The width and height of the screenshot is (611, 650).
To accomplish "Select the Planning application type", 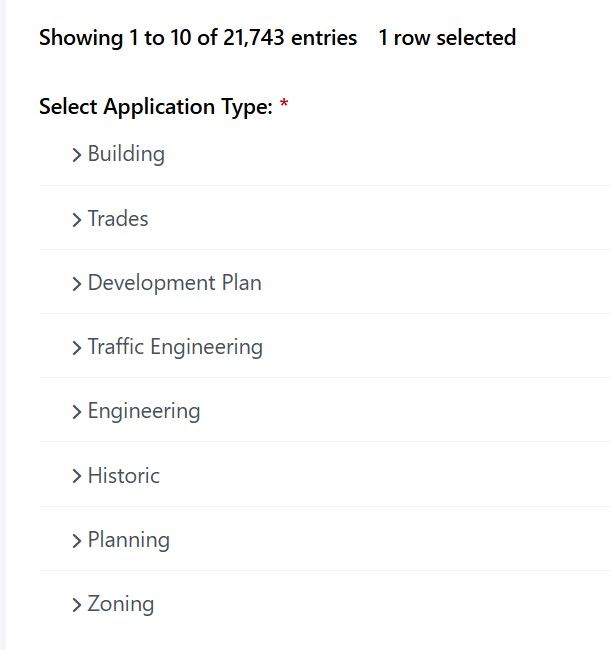I will click(x=129, y=540).
